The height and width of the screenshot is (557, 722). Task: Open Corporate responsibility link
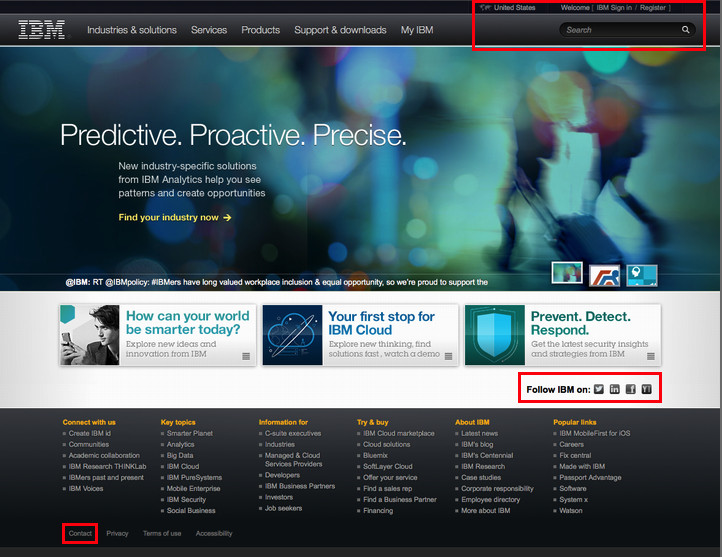497,488
